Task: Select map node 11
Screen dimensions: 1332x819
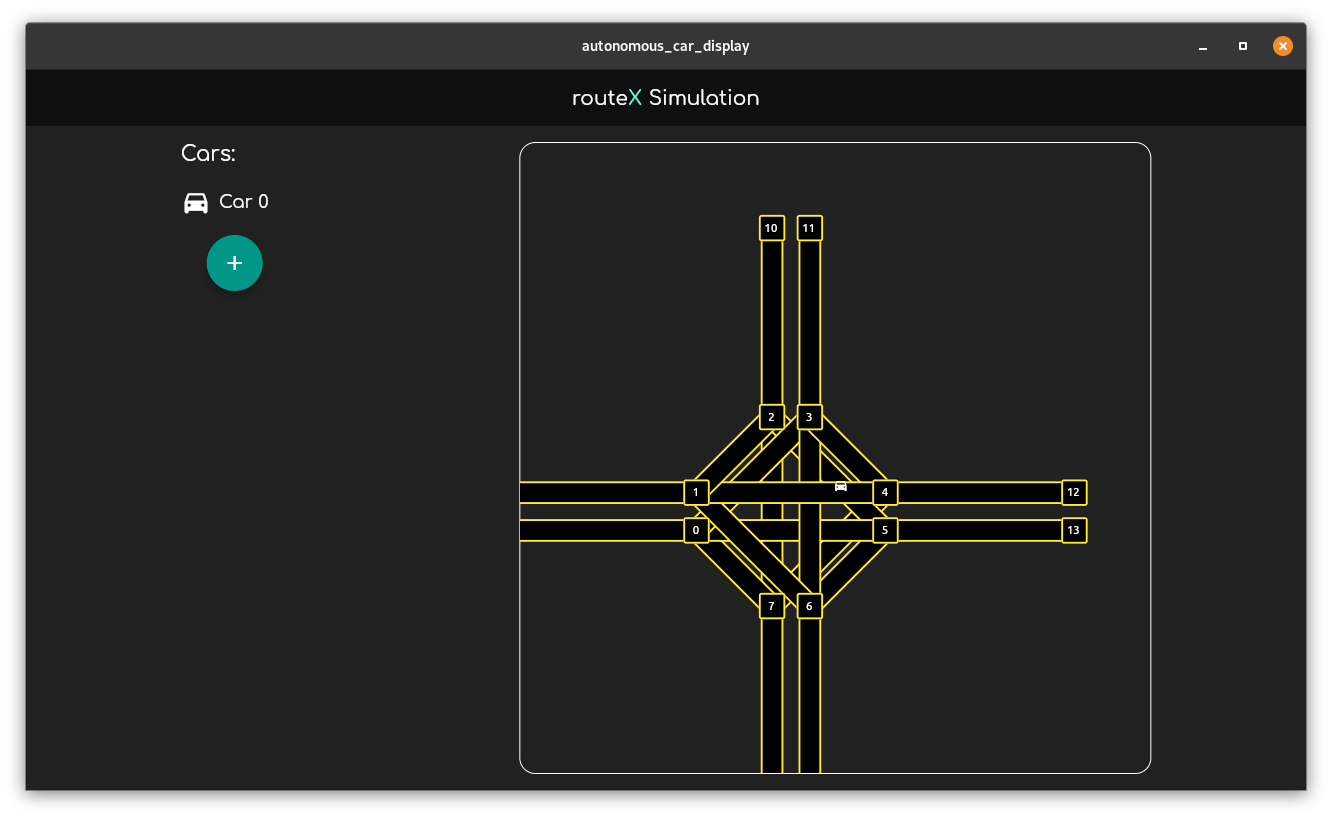Action: coord(809,228)
